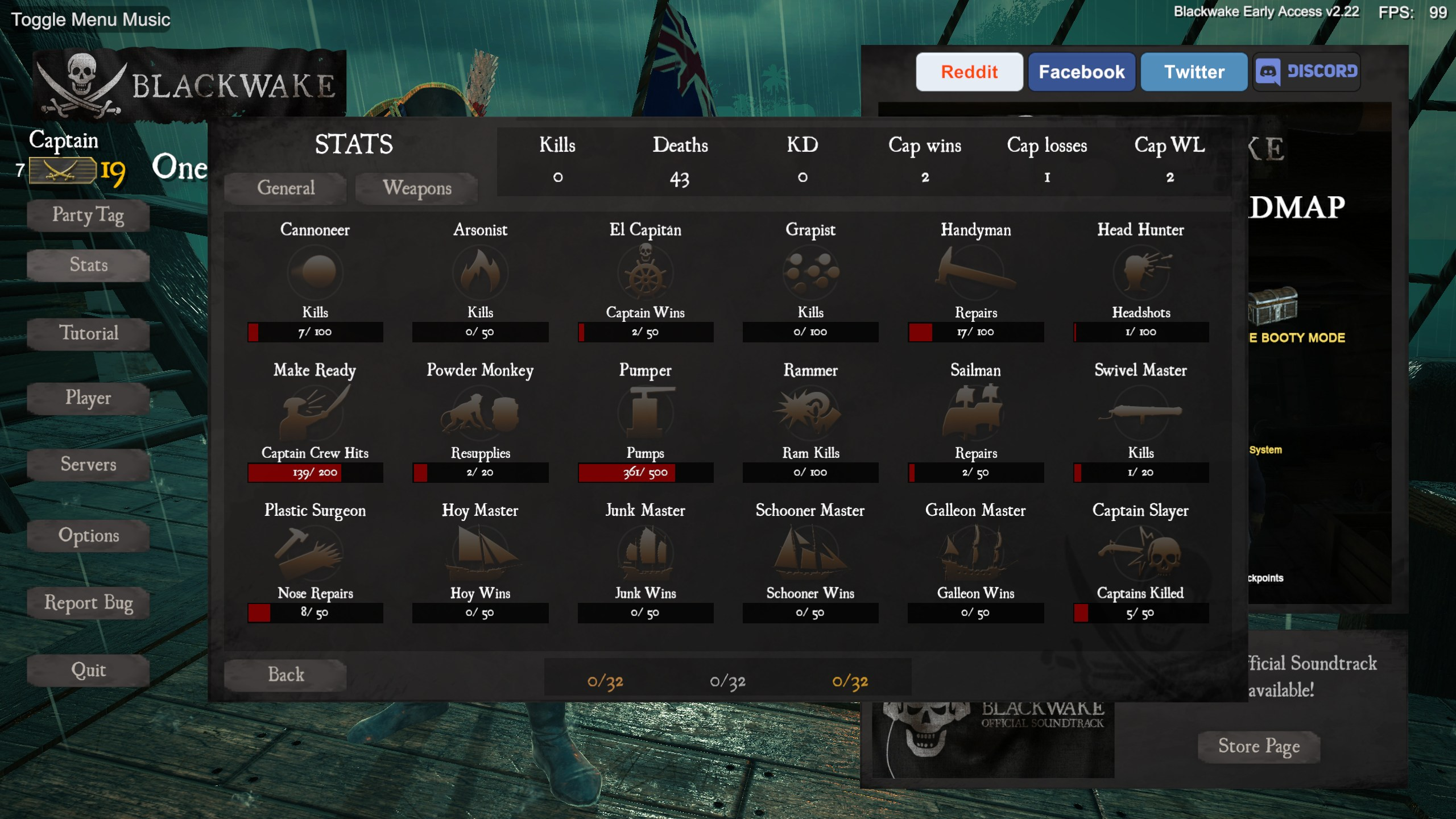
Task: Switch to the Weapons stats tab
Action: click(x=417, y=188)
